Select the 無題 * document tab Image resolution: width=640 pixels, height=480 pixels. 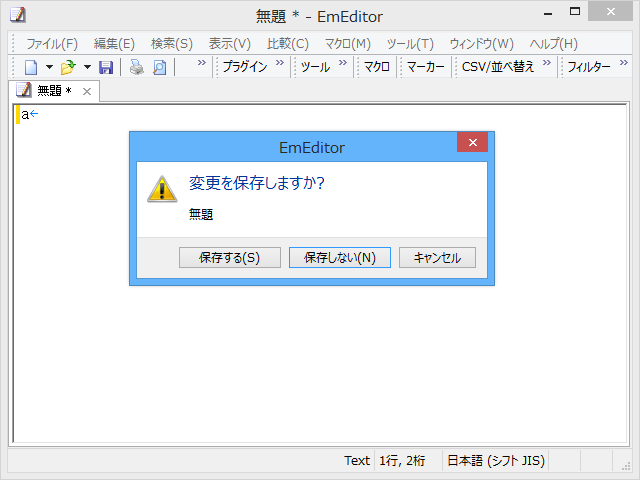coord(54,91)
